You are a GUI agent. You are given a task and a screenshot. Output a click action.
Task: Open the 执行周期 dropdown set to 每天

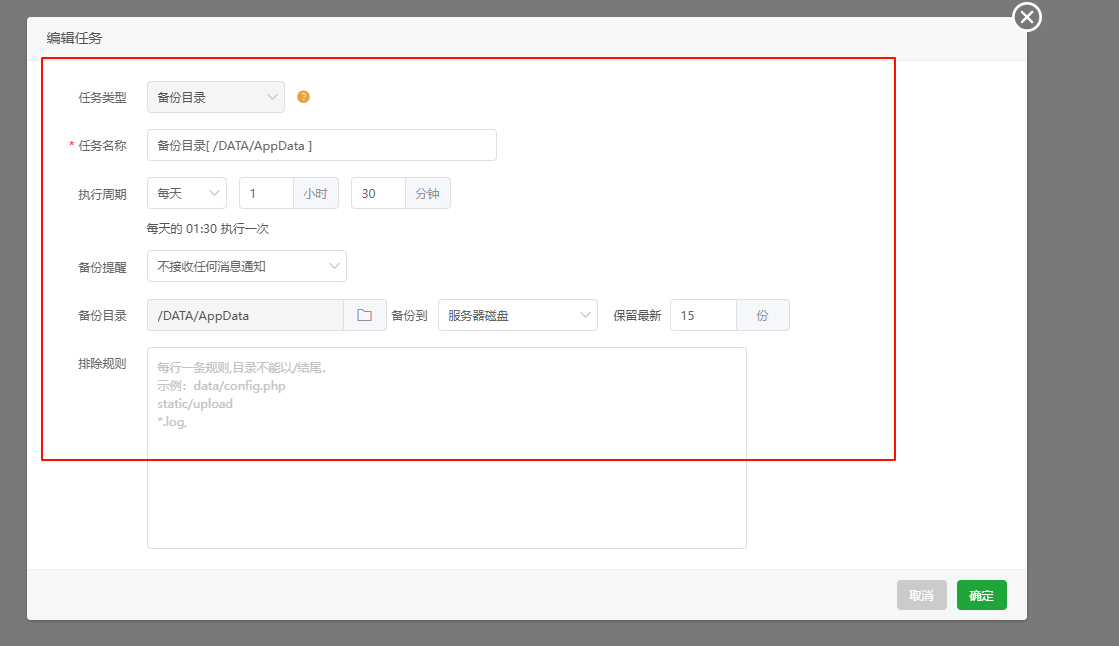click(x=186, y=193)
